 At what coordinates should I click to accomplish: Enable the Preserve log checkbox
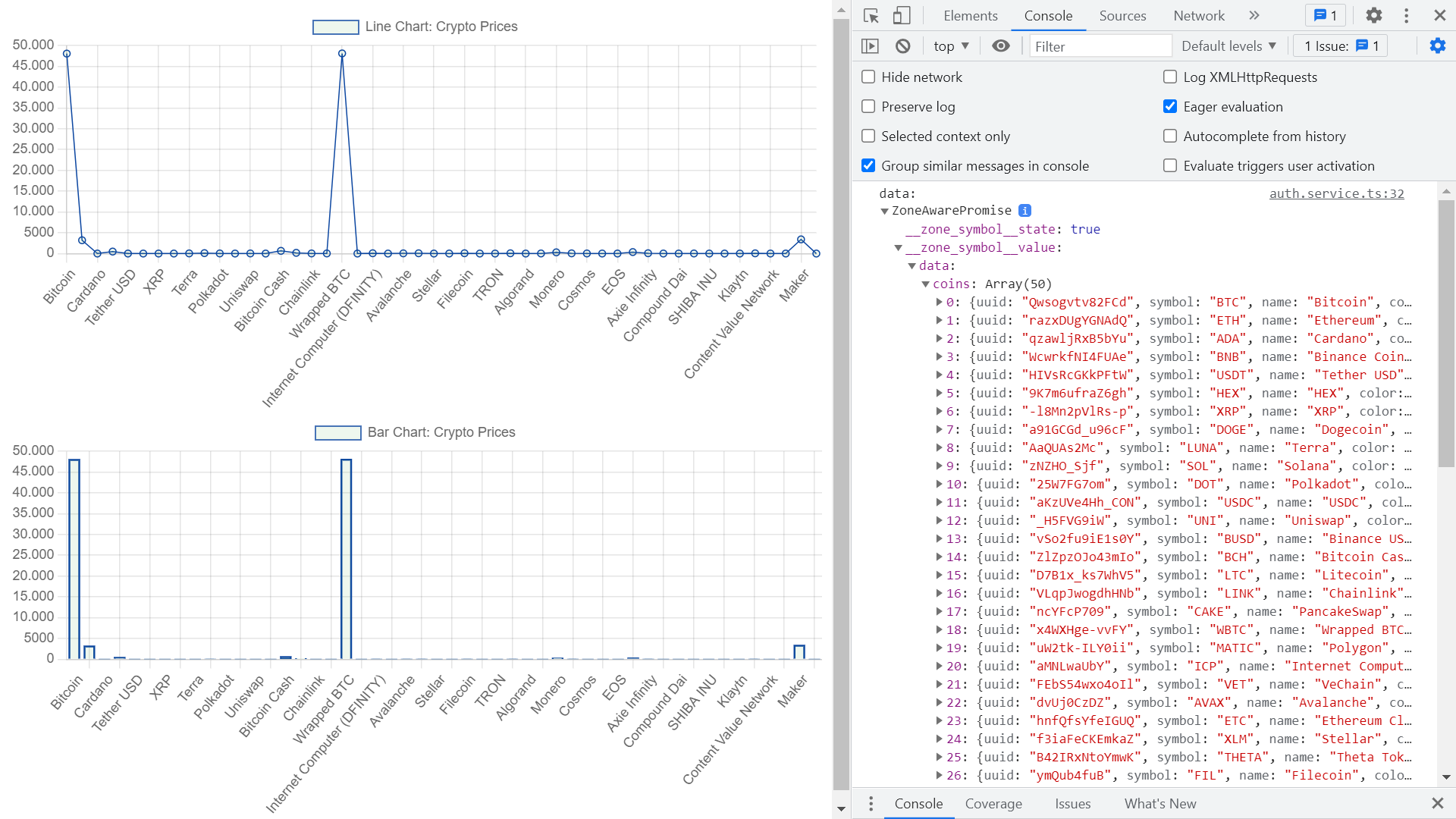pos(869,107)
